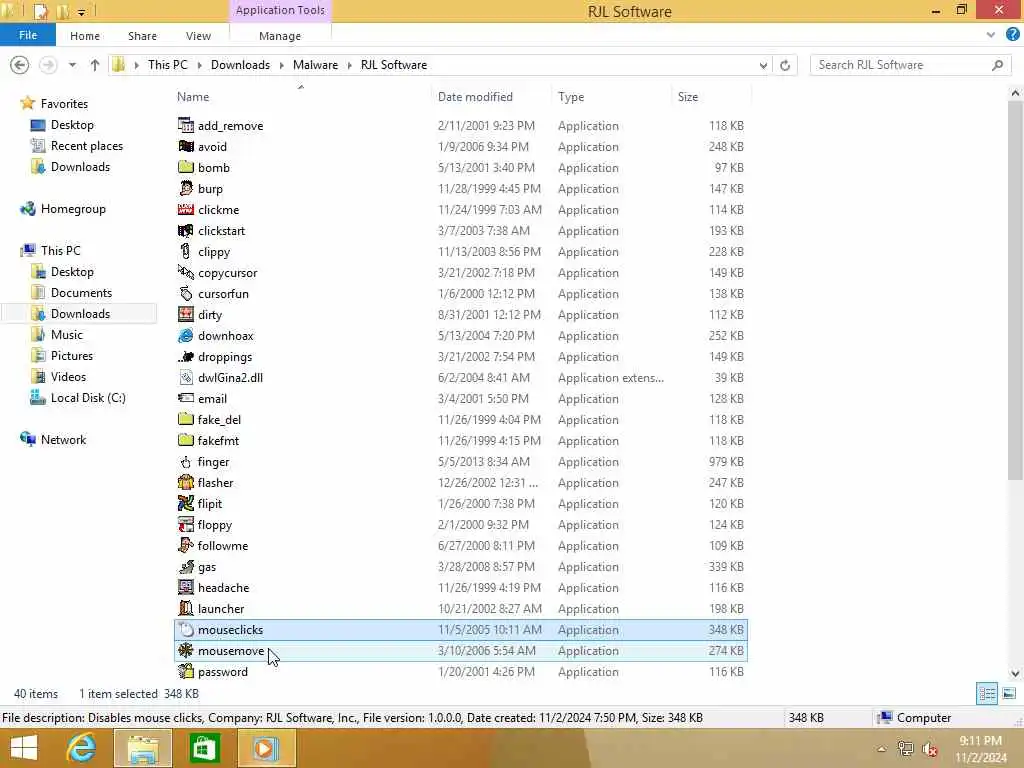Jump to This PC in the breadcrumb
The height and width of the screenshot is (768, 1024).
[167, 65]
